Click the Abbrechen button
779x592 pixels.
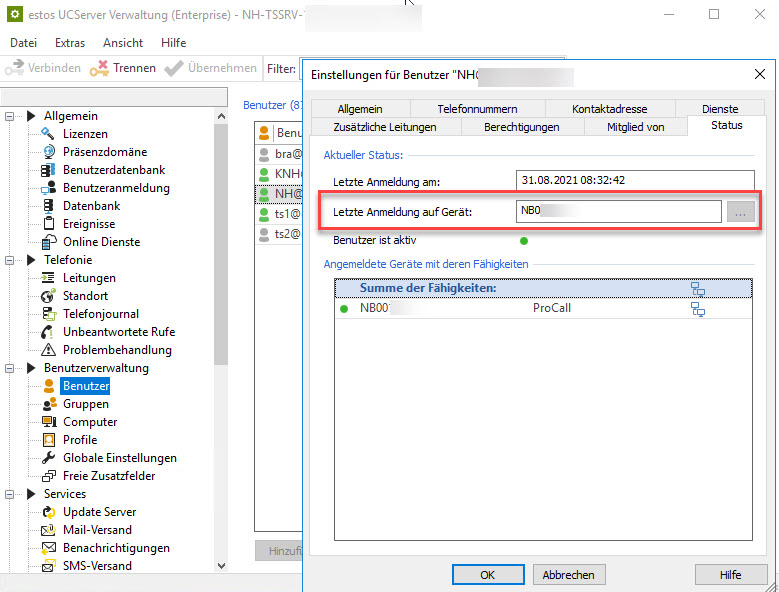point(568,575)
